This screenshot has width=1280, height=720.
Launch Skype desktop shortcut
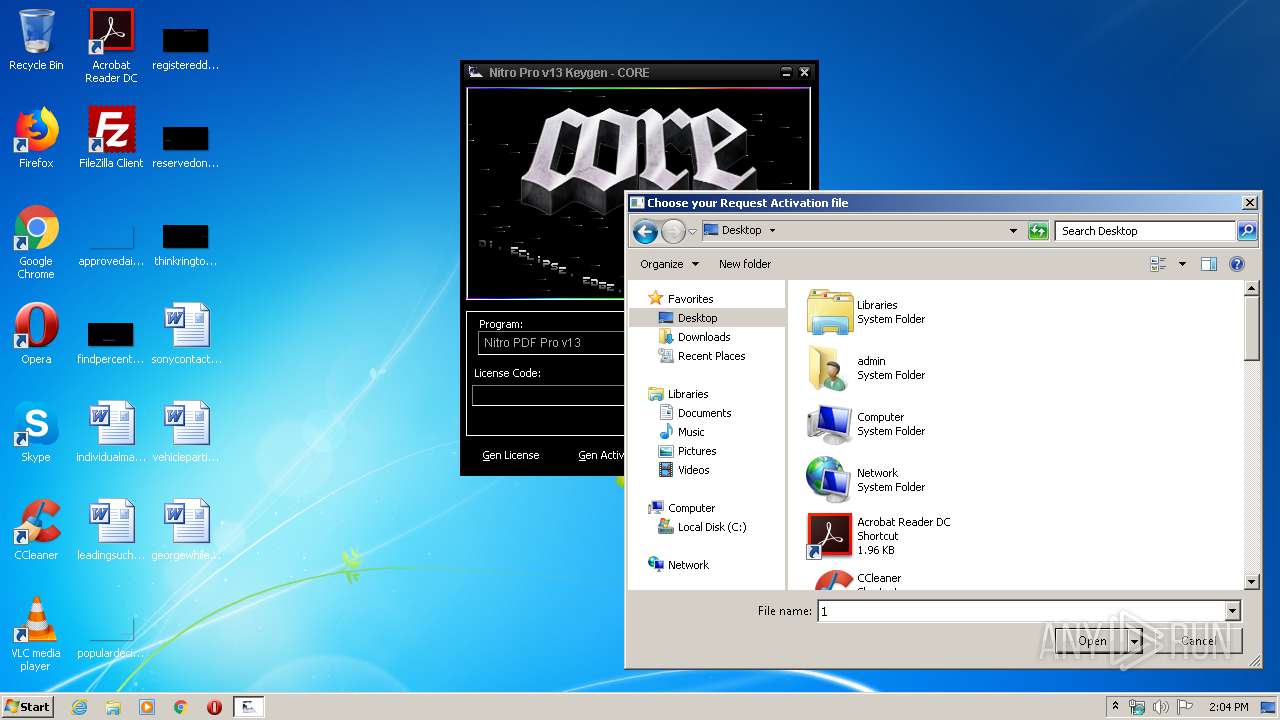36,432
